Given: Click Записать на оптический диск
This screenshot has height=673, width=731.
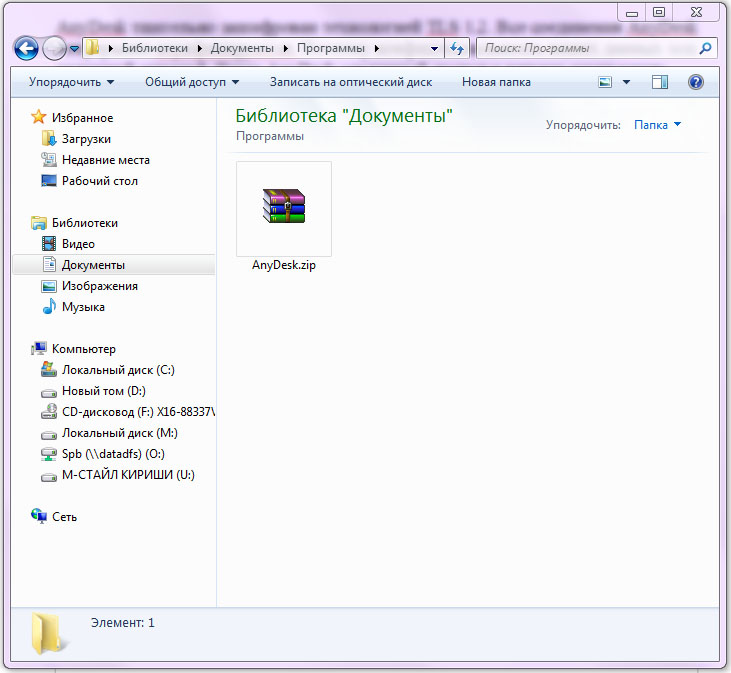Looking at the screenshot, I should click(x=351, y=82).
